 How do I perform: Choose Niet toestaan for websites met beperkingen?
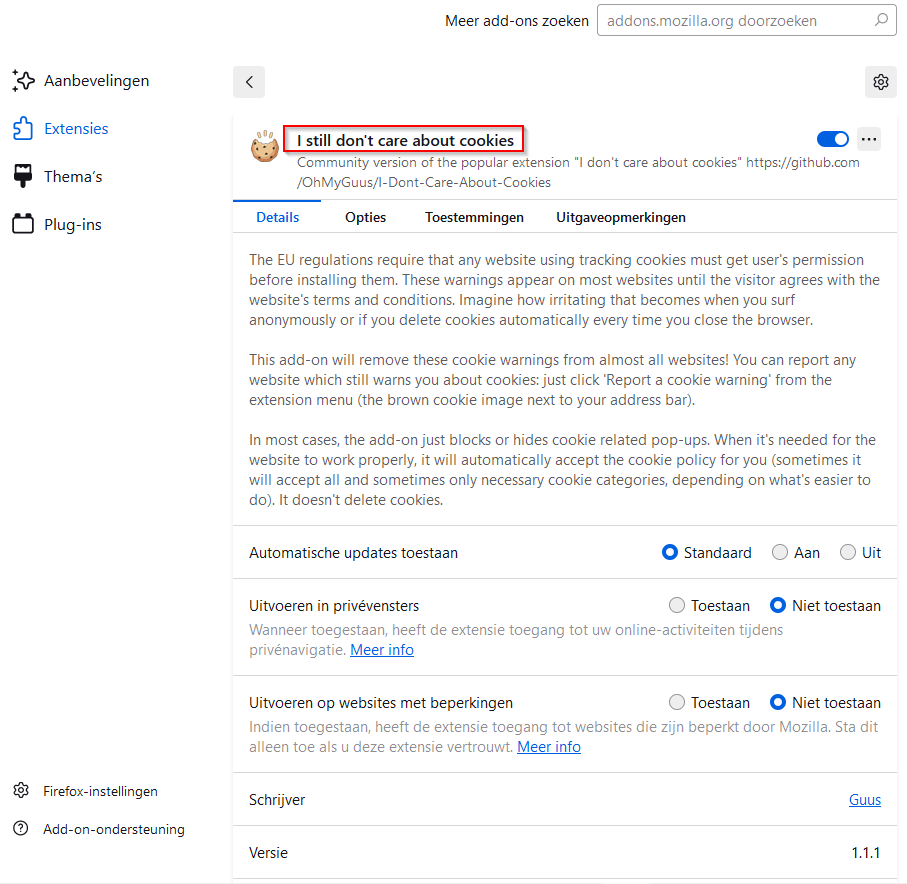tap(778, 703)
